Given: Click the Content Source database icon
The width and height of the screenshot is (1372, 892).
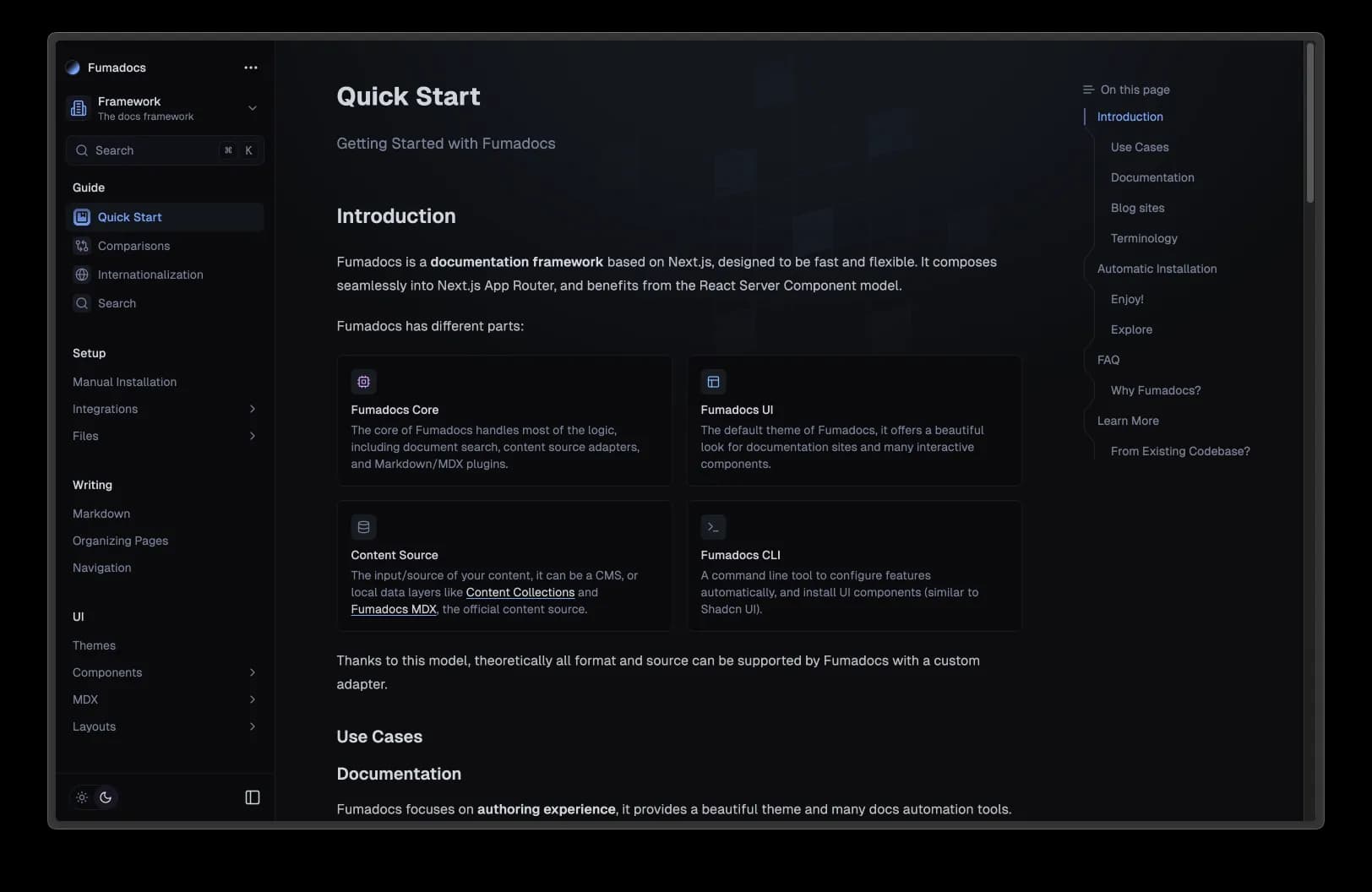Looking at the screenshot, I should click(363, 527).
